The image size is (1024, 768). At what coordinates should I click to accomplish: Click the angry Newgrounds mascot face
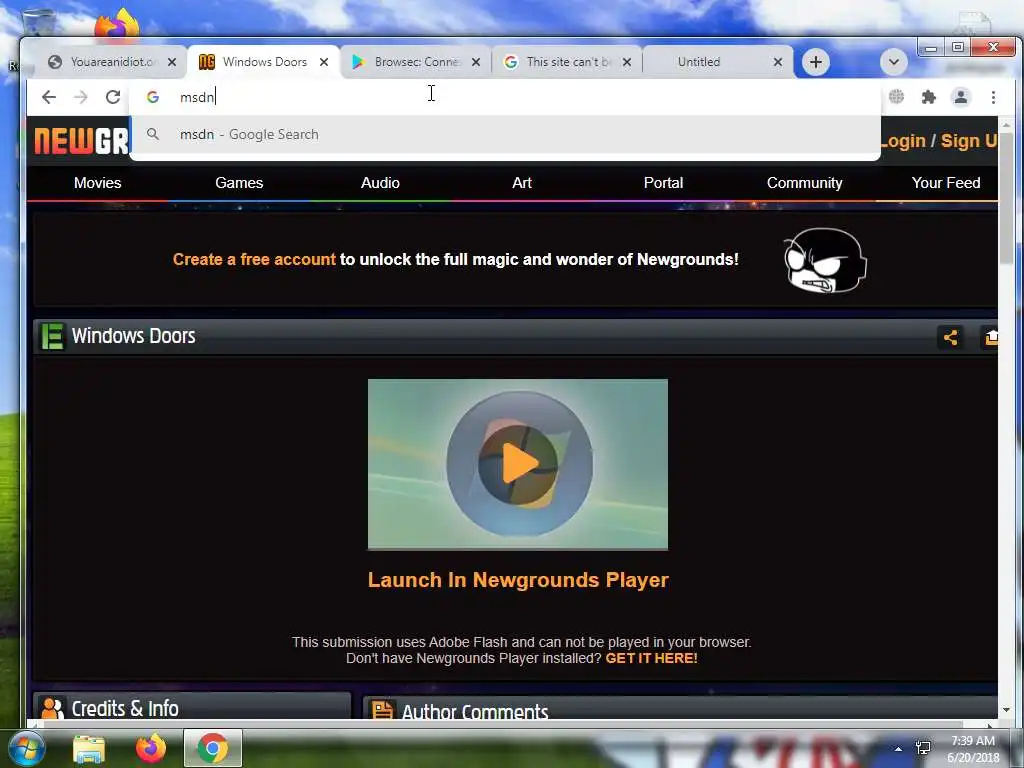(825, 261)
